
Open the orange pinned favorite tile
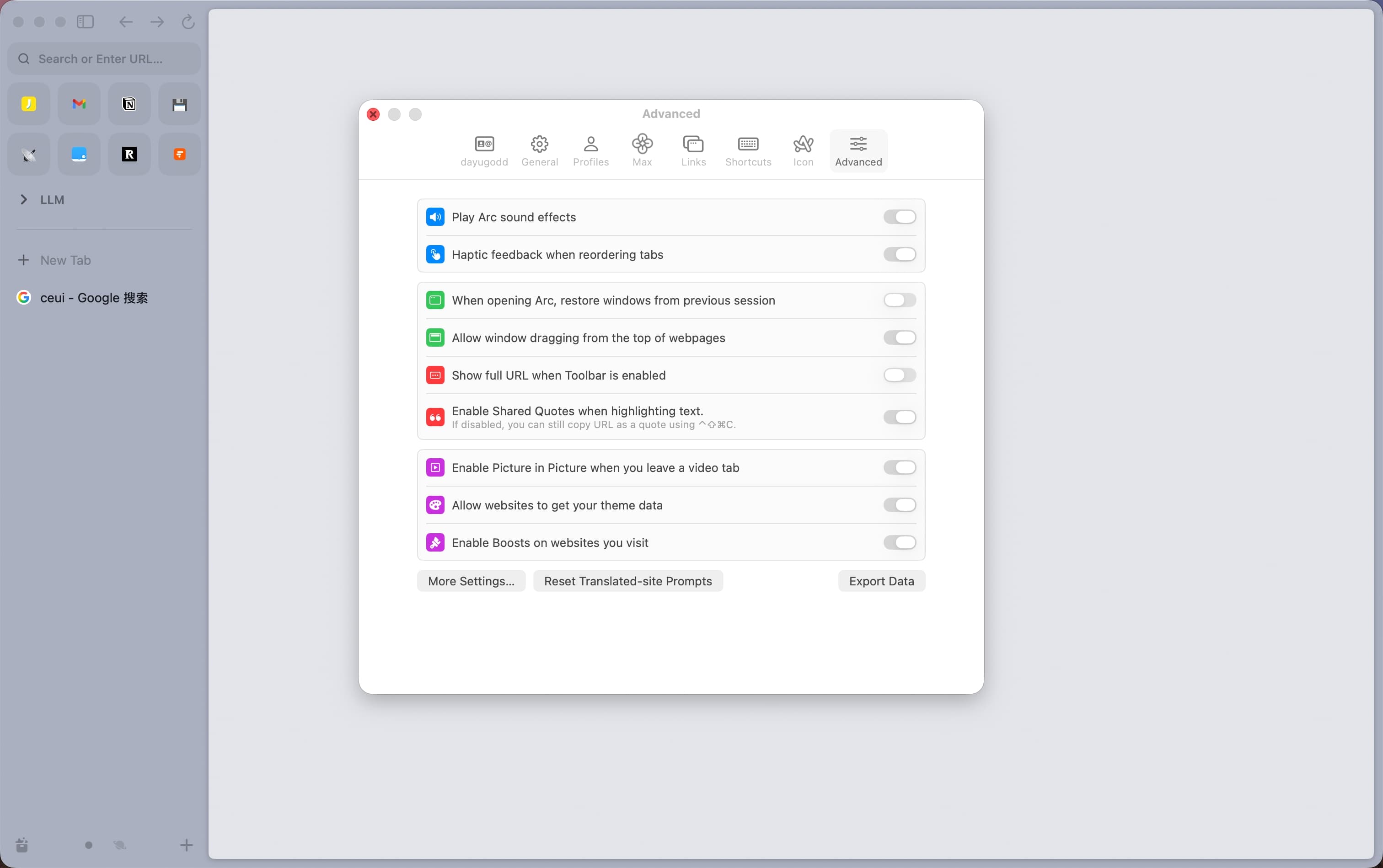tap(180, 154)
